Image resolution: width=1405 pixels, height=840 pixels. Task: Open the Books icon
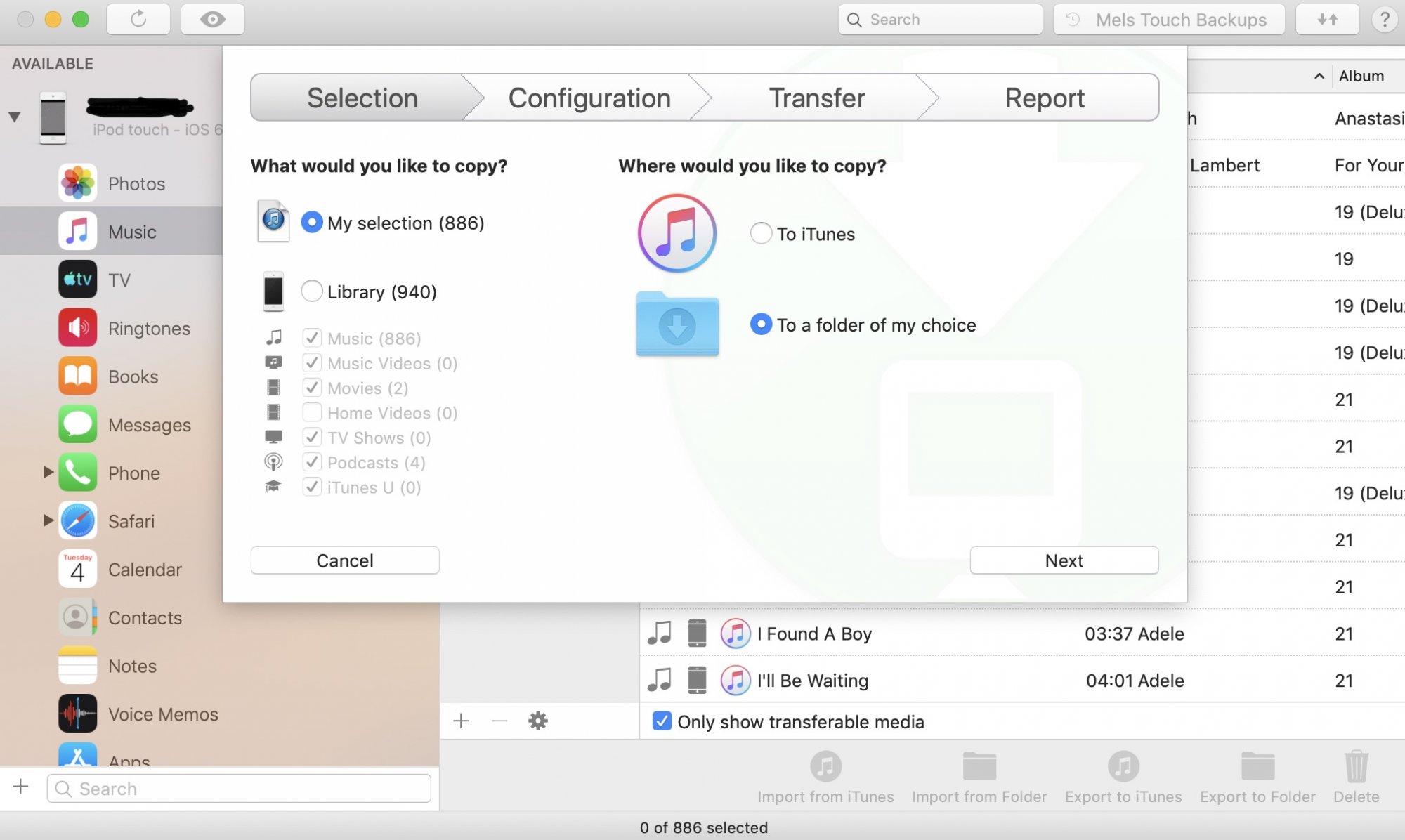pos(77,376)
